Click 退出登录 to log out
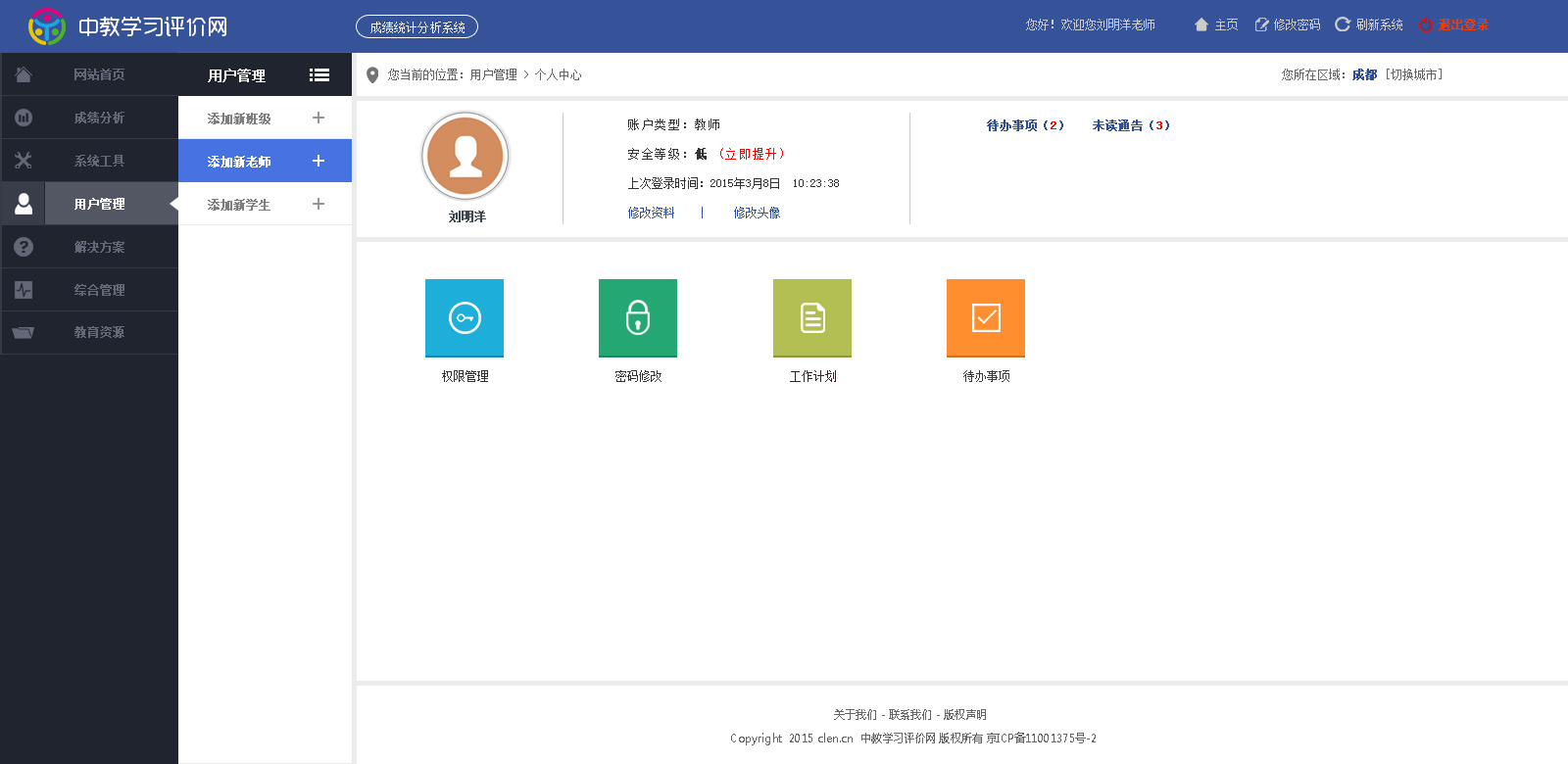This screenshot has height=764, width=1568. coord(1463,24)
